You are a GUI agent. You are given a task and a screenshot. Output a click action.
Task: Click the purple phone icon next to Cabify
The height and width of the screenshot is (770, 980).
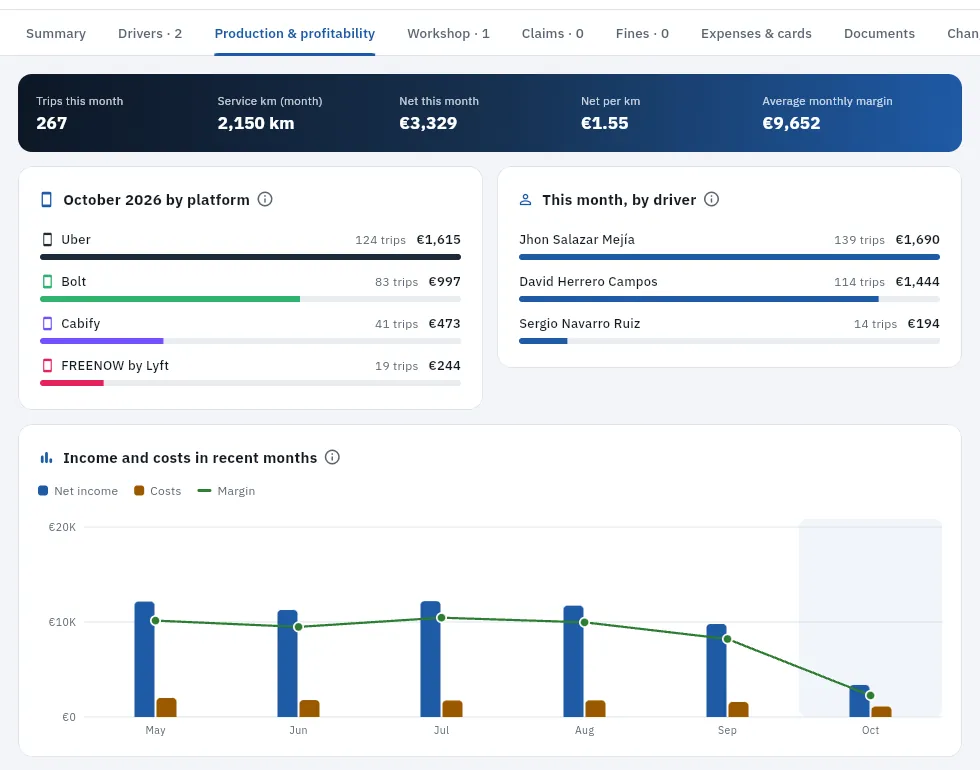[x=48, y=323]
